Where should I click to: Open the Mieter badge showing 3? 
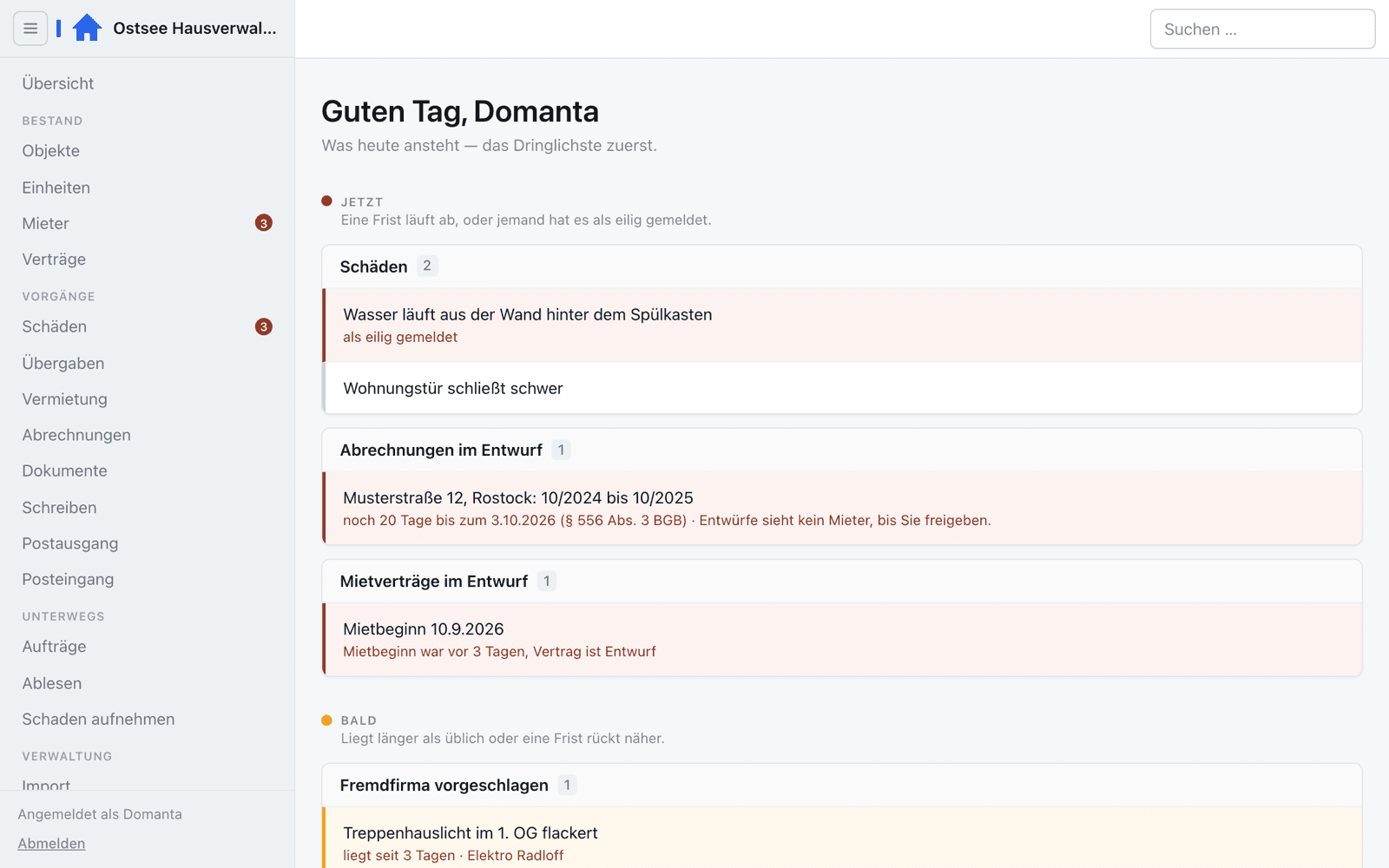coord(264,223)
